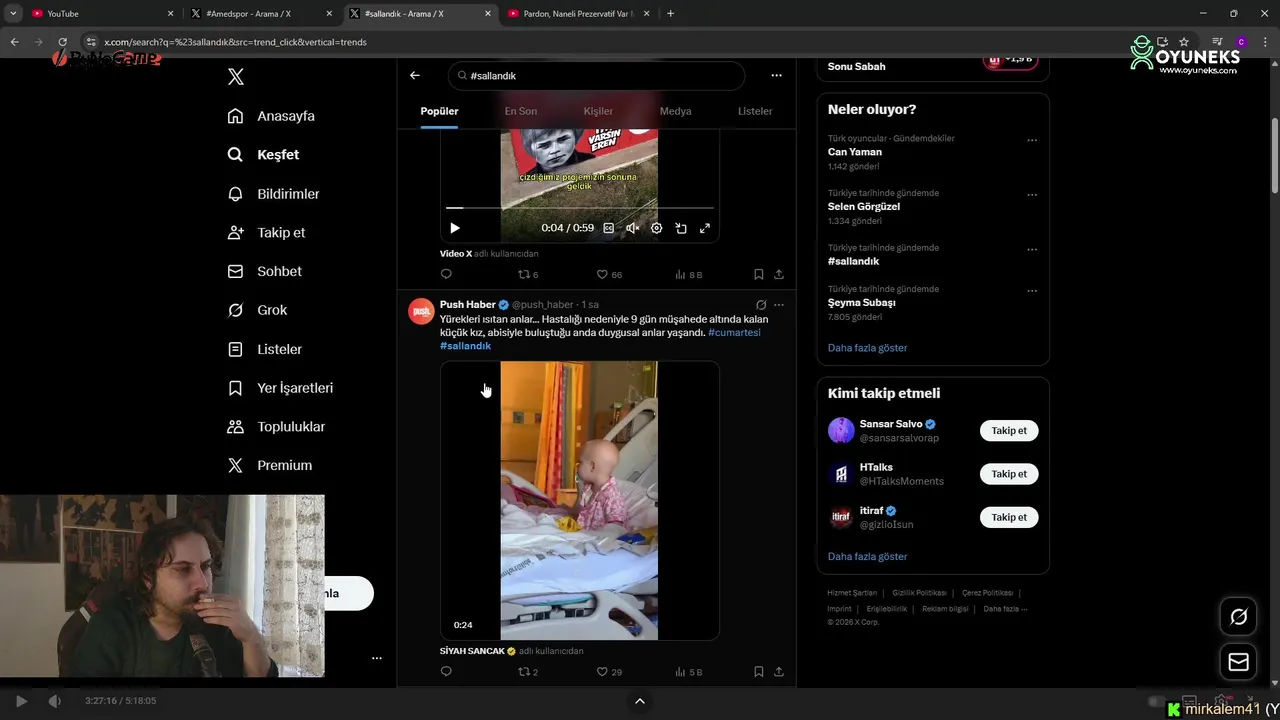Open Premium in sidebar

(269, 465)
